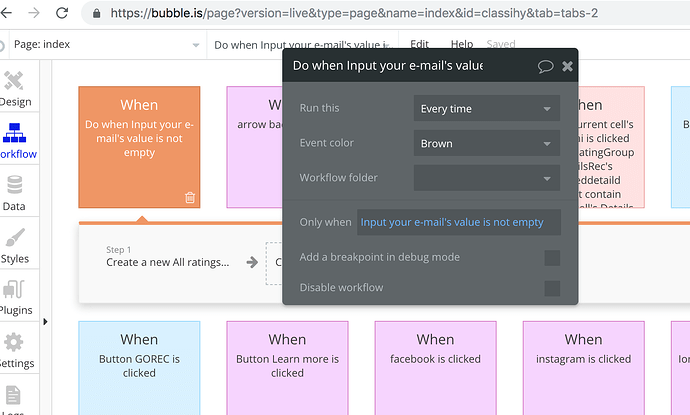Screen dimensions: 690x415
Task: Select the orange 'Input your e-mail's value' event
Action: click(139, 147)
